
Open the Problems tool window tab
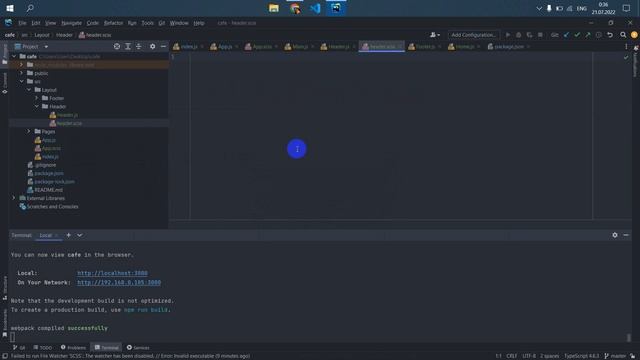73,348
